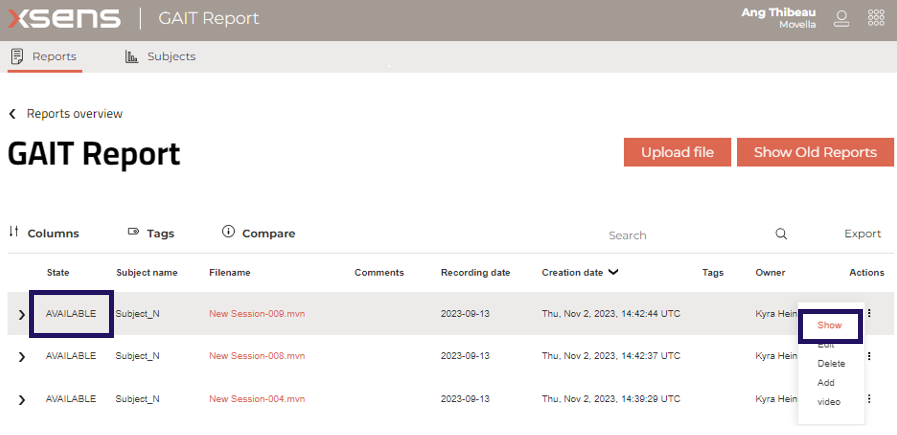
Task: Click Subject_N in the New Session-008 row
Action: (137, 356)
